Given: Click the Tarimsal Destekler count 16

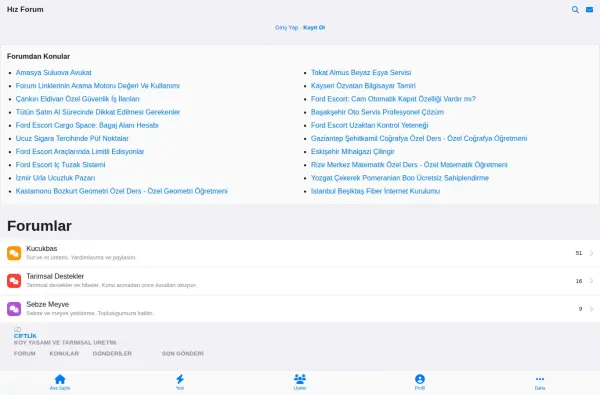Looking at the screenshot, I should [x=579, y=281].
